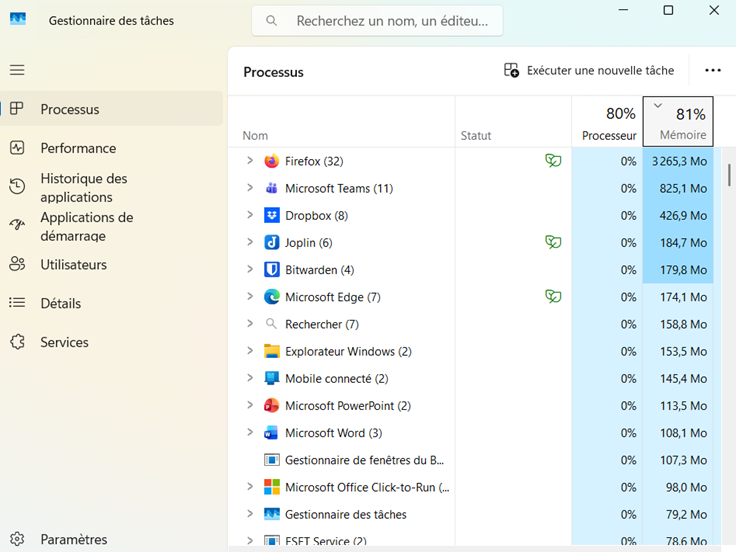Select the Bitwarden (4) process name

pyautogui.click(x=320, y=270)
